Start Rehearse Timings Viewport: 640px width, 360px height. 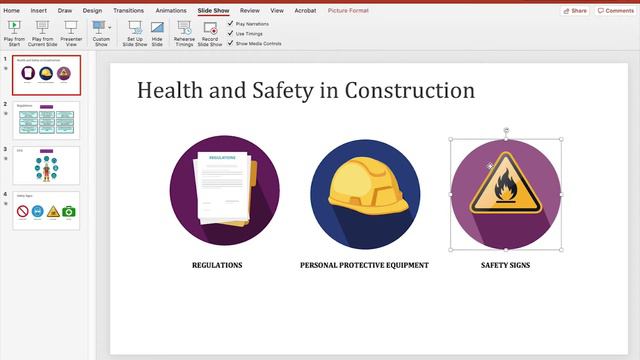[184, 33]
